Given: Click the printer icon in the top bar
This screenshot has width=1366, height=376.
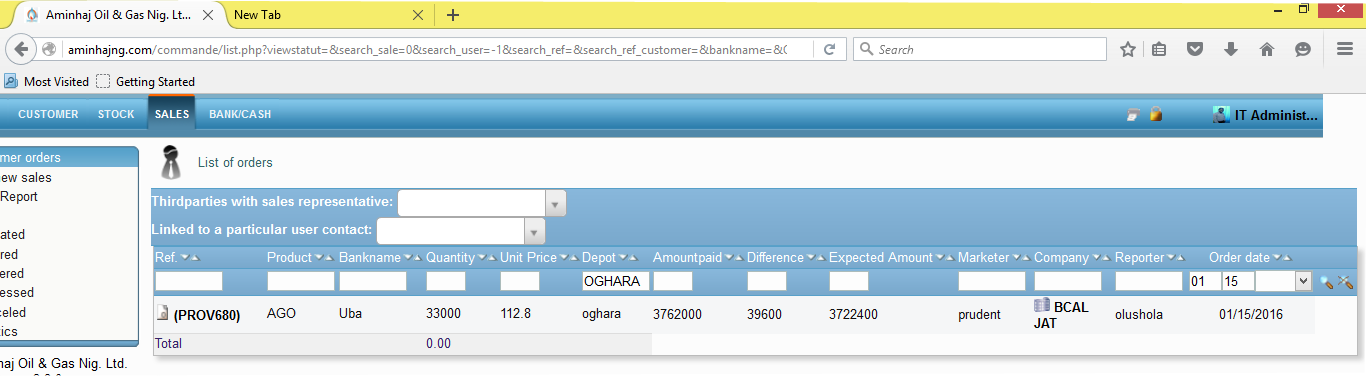Looking at the screenshot, I should tap(1133, 115).
